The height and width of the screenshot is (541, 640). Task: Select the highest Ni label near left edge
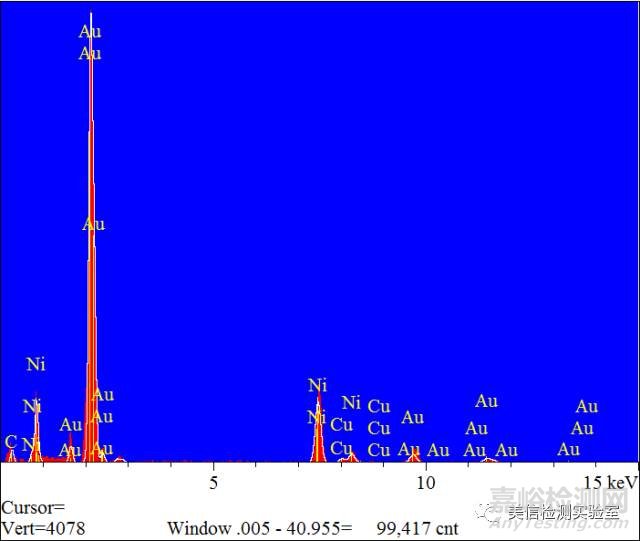tap(36, 365)
